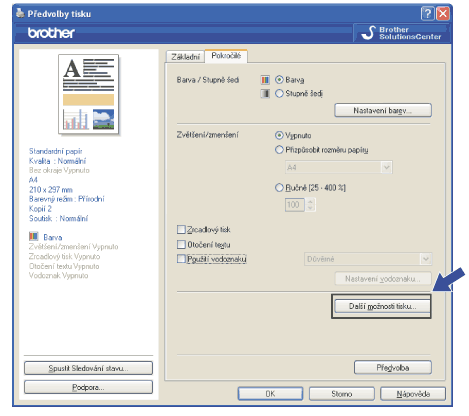Open the Brother Solutions Center logo link

402,33
